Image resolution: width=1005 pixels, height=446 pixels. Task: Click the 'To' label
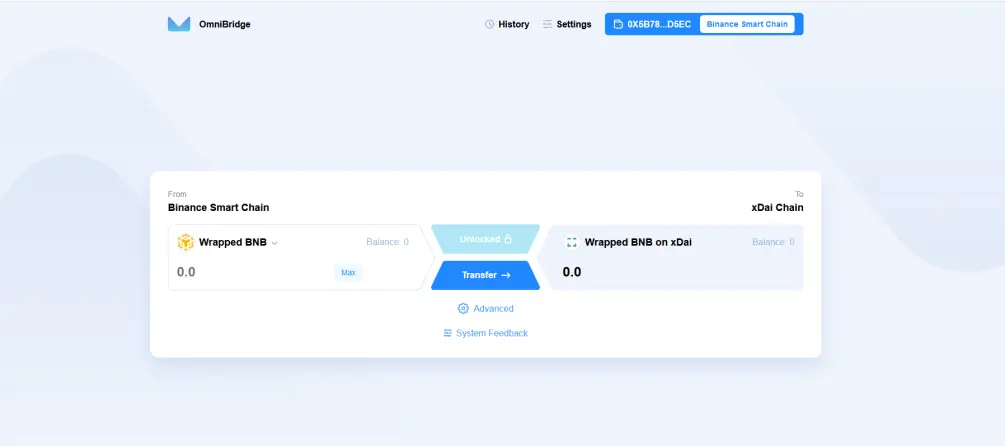coord(799,194)
